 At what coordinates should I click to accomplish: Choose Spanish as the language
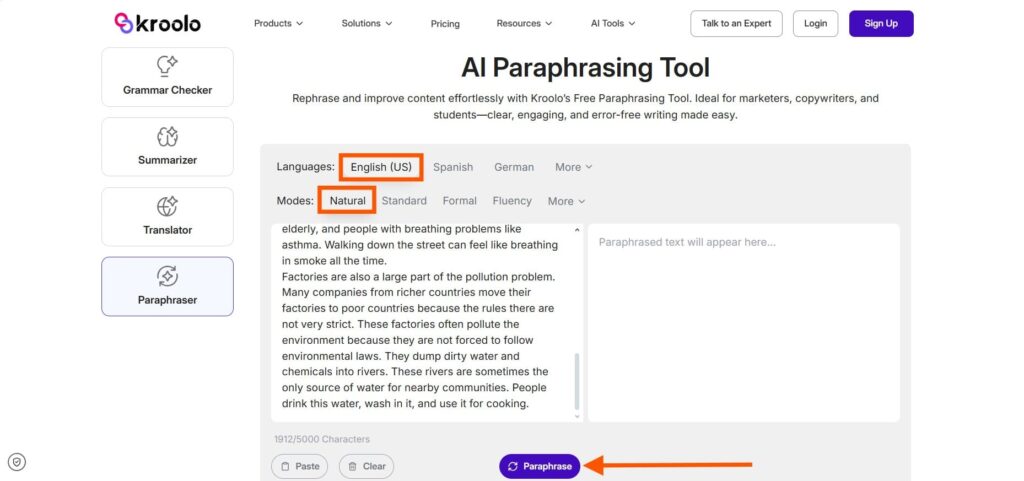pyautogui.click(x=453, y=167)
